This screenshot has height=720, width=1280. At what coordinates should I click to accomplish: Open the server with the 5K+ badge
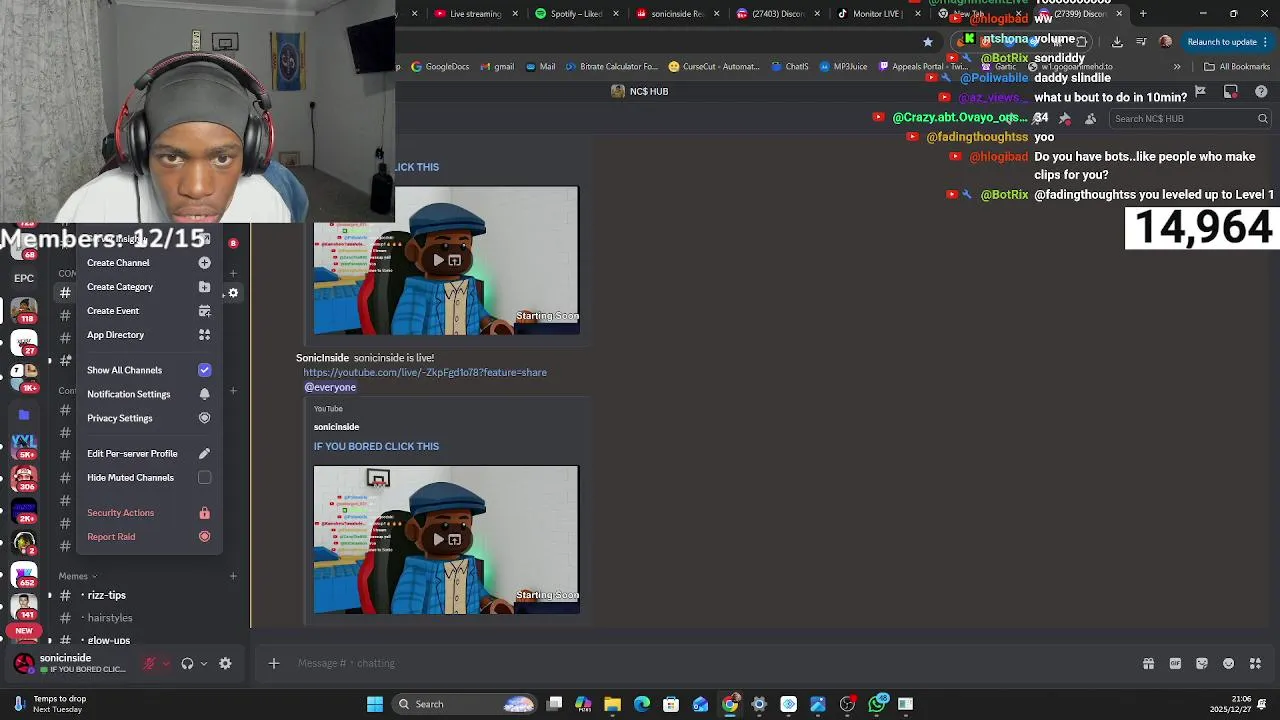click(x=24, y=443)
